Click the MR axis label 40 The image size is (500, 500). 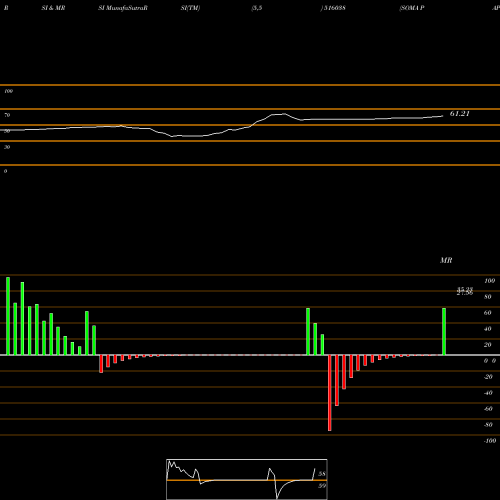[488, 329]
